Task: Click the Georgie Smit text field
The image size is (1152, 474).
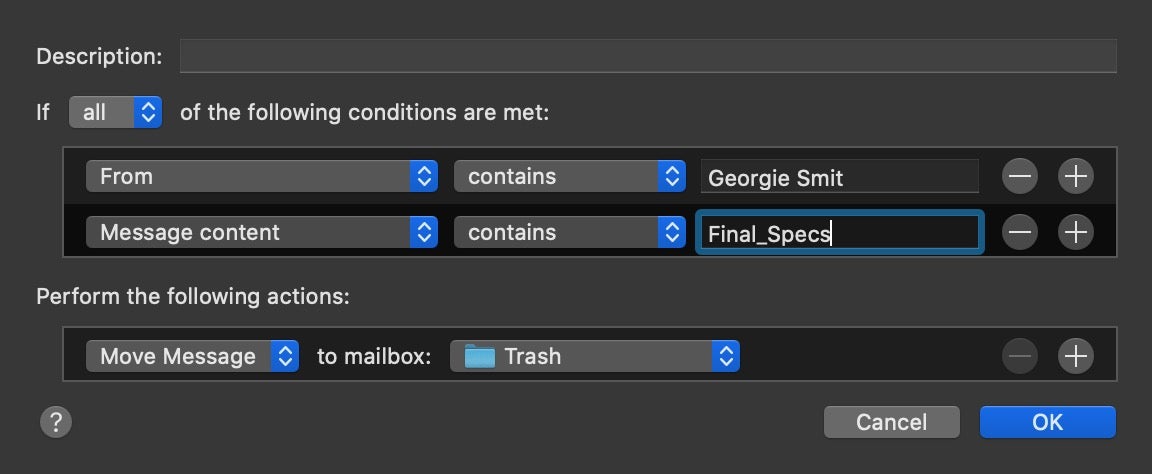Action: (838, 178)
